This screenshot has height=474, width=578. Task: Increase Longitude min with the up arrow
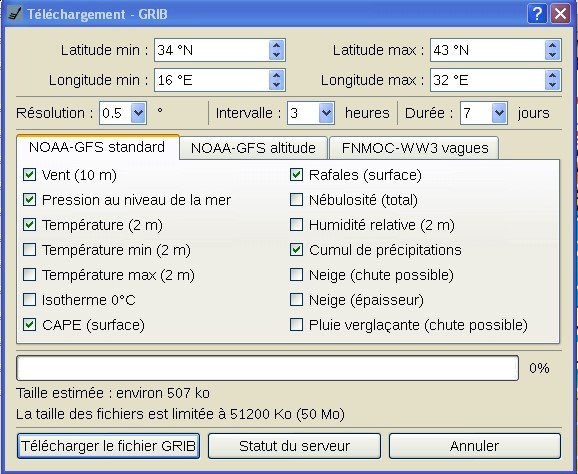tap(276, 75)
